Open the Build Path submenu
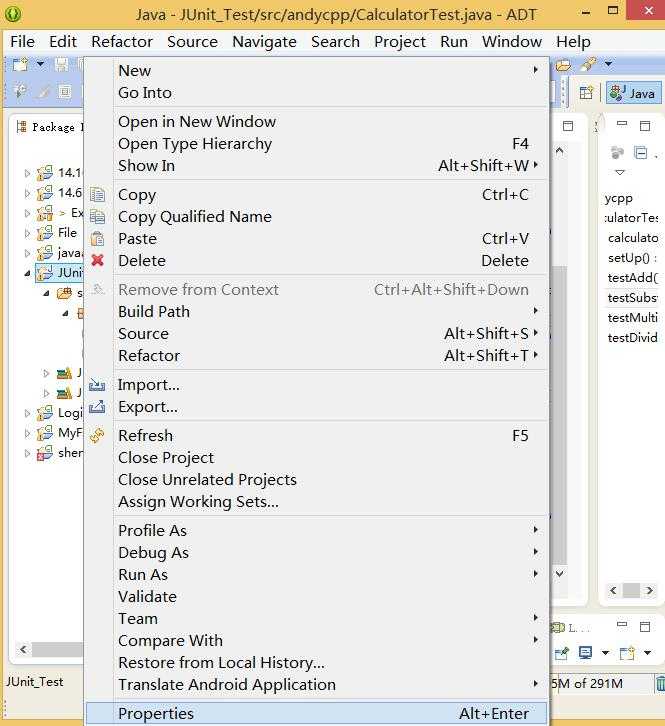 point(316,312)
